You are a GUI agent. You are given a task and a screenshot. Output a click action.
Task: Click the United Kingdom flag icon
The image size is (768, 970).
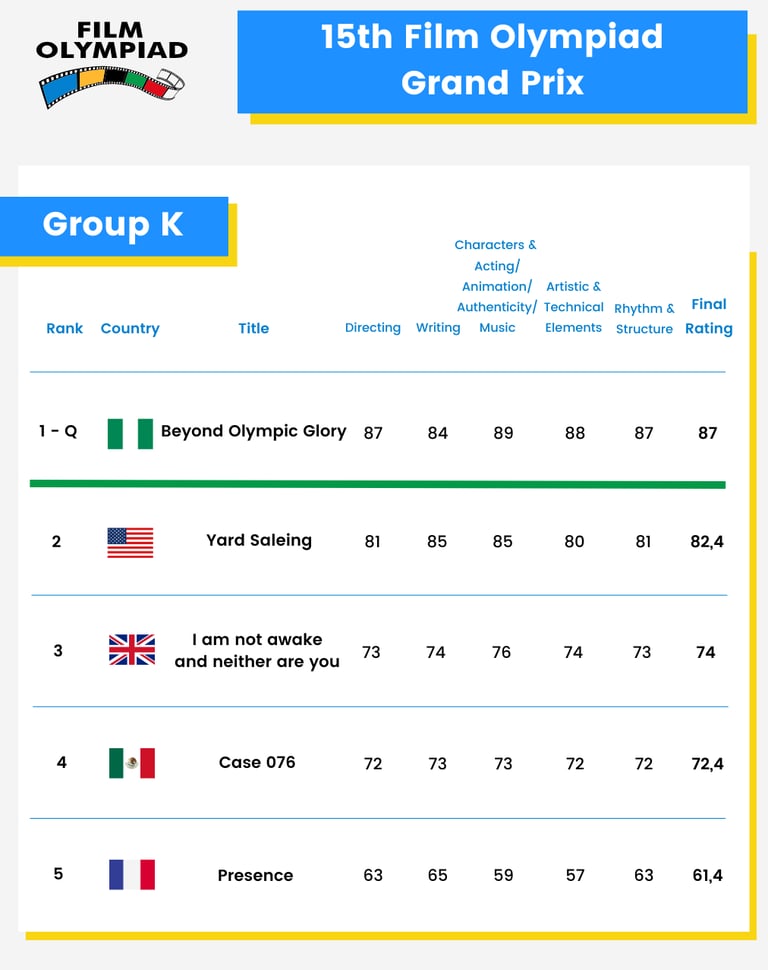click(131, 651)
